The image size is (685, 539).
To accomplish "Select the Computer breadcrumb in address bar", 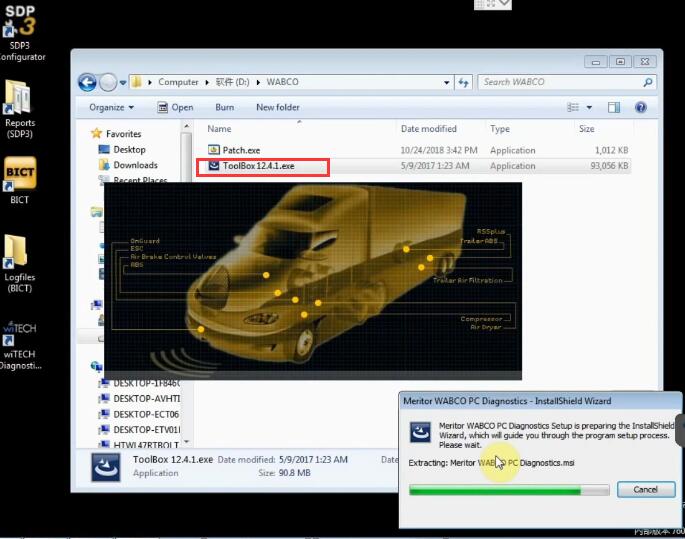I will pyautogui.click(x=178, y=82).
